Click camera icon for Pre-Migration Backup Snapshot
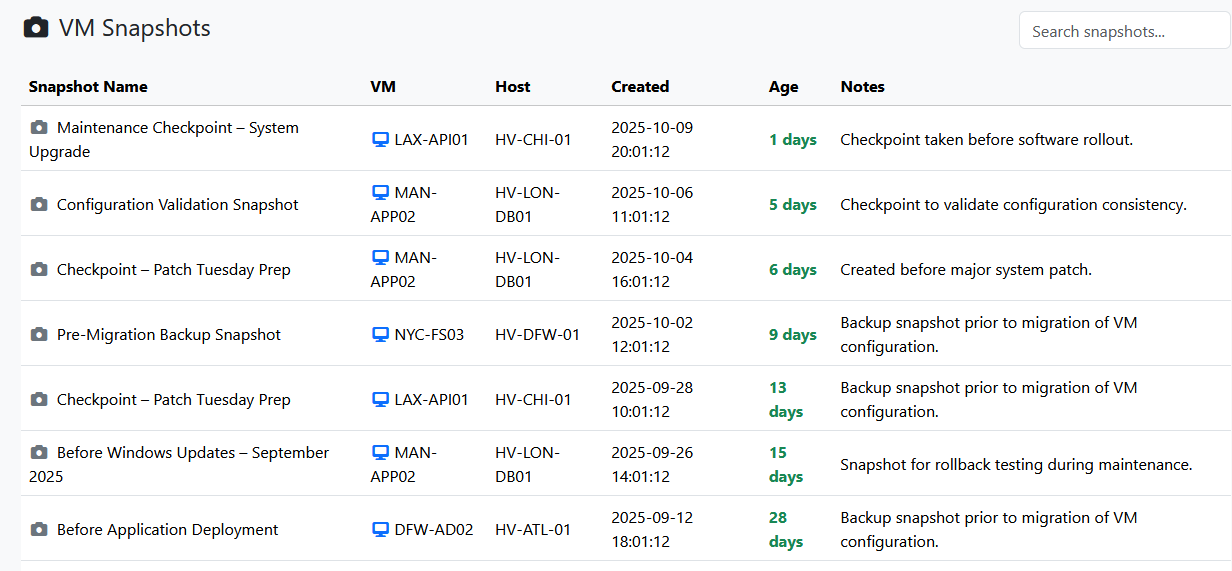 coord(39,335)
